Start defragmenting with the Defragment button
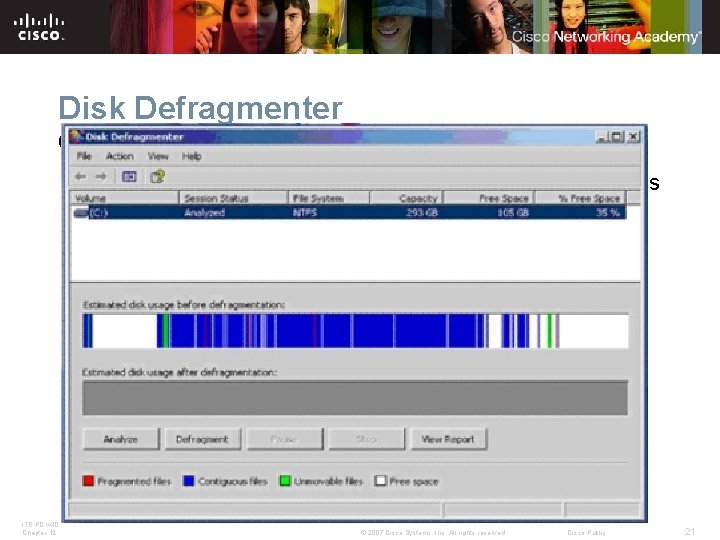Screen dimensions: 720x540 click(202, 439)
